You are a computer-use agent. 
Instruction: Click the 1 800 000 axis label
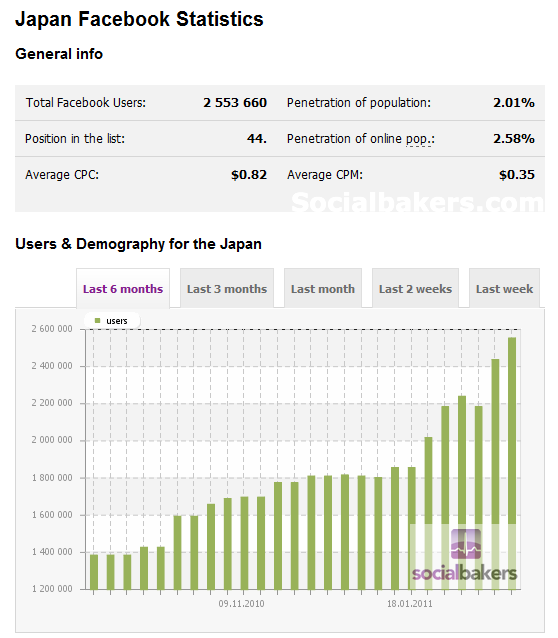pos(52,478)
